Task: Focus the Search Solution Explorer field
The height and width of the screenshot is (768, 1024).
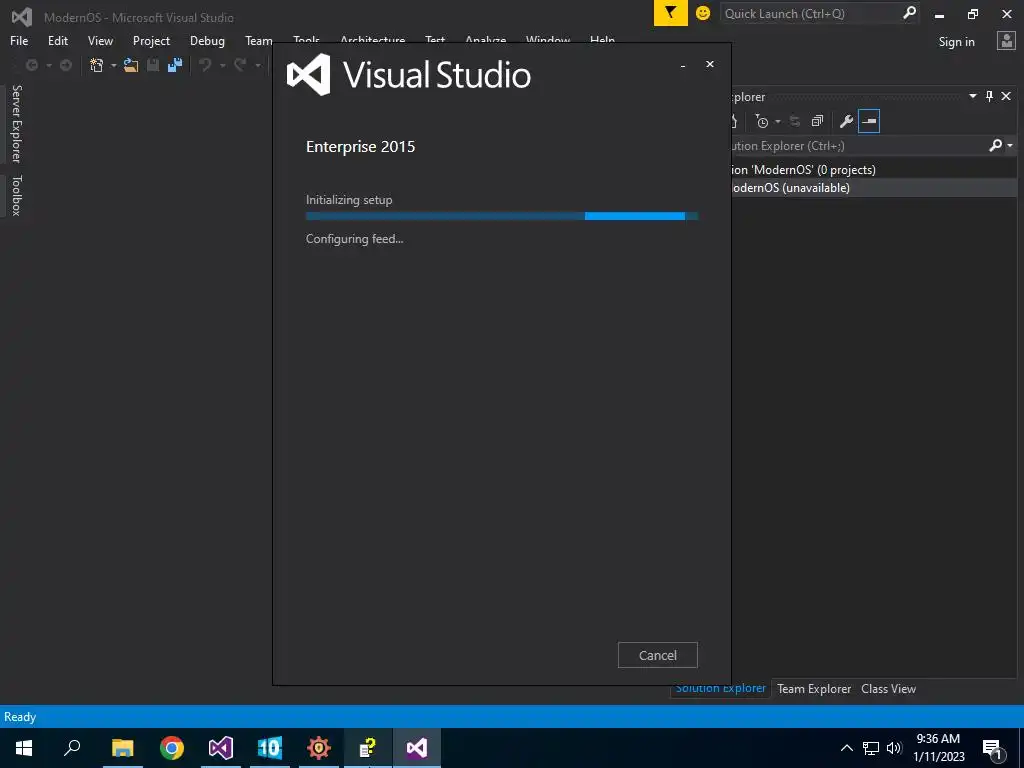Action: click(x=859, y=146)
